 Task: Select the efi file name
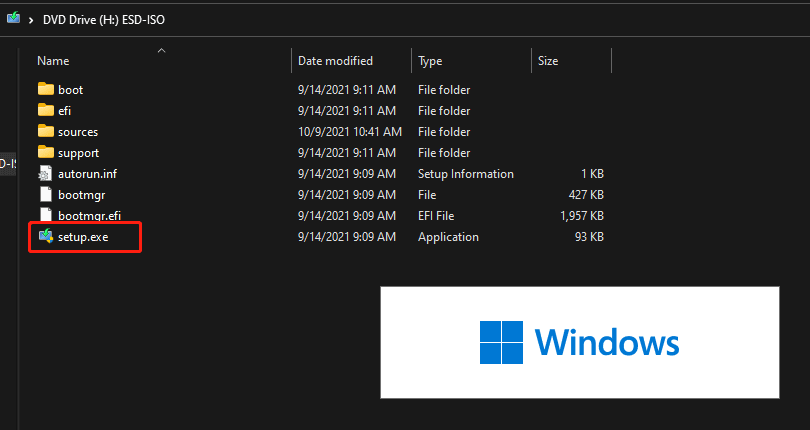click(x=64, y=111)
